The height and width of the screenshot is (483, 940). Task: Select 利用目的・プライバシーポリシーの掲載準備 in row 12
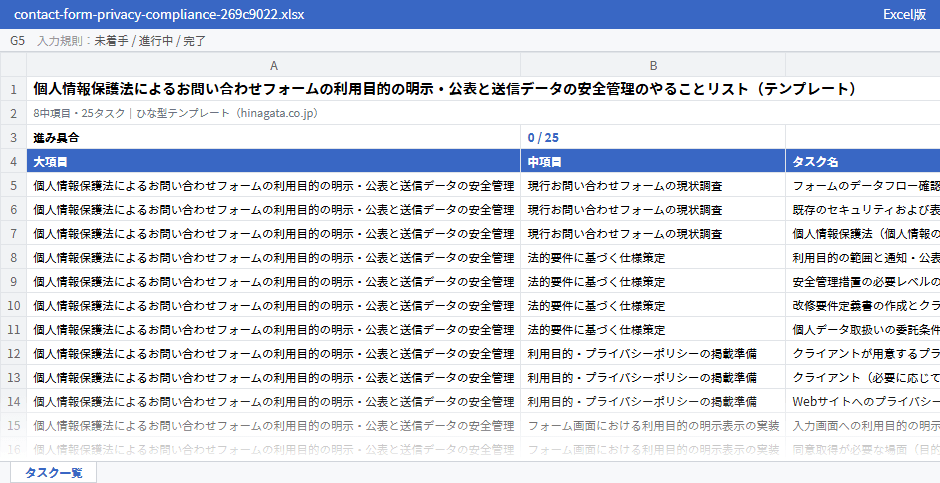[x=653, y=353]
